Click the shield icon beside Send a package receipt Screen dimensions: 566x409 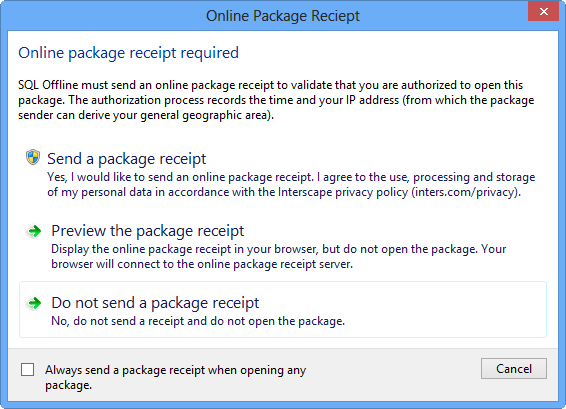pyautogui.click(x=33, y=157)
